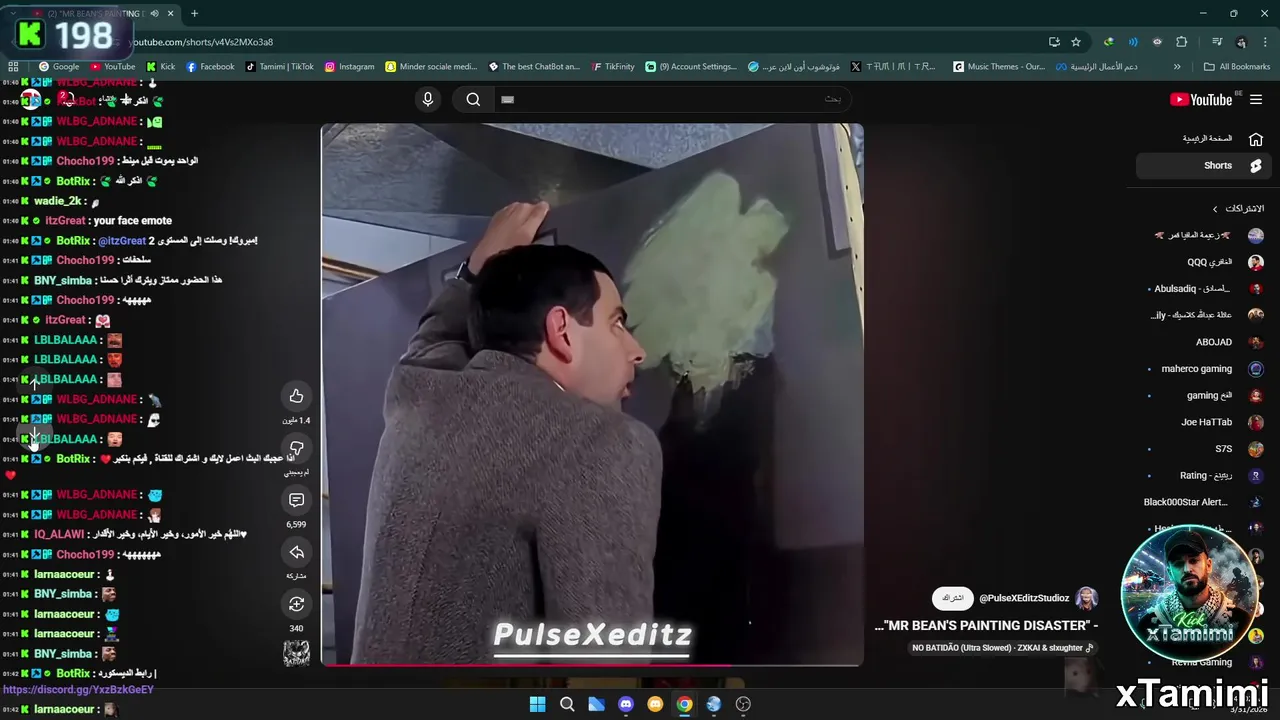Open the Home page sidebar entry
Image resolution: width=1280 pixels, height=720 pixels.
1203,139
